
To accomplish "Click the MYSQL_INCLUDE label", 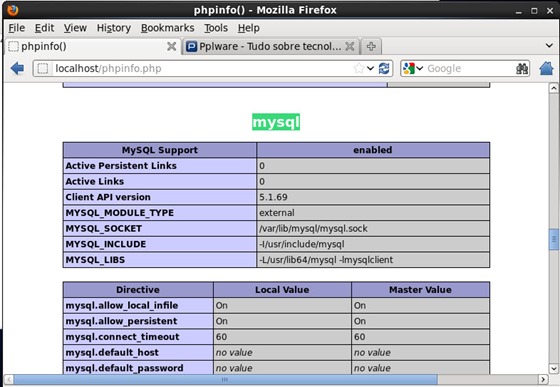I will click(106, 244).
